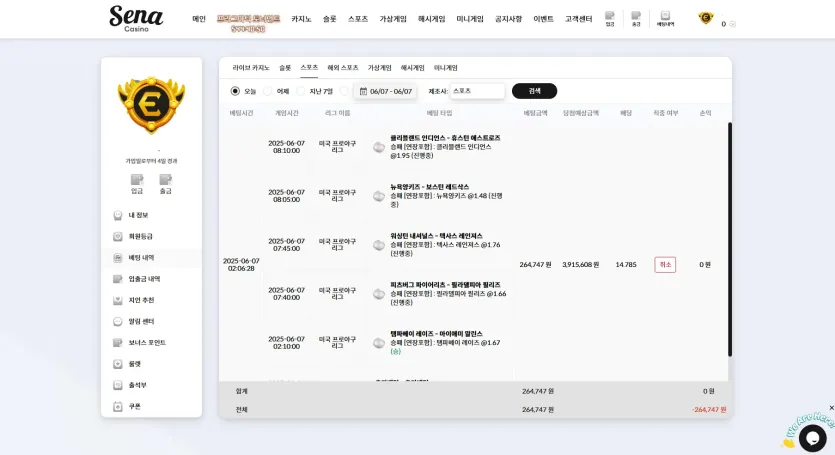Click the 배당 column header
This screenshot has width=835, height=455.
626,113
